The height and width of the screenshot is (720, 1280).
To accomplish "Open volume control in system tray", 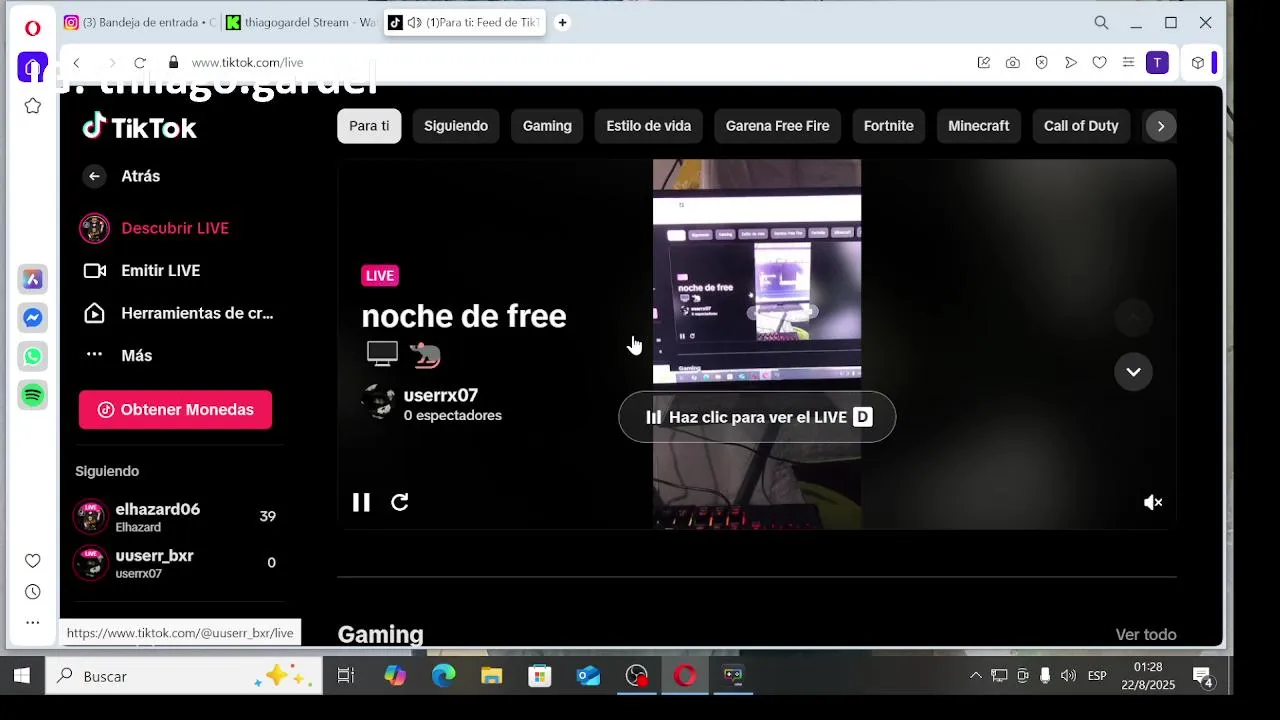I will pos(1068,676).
